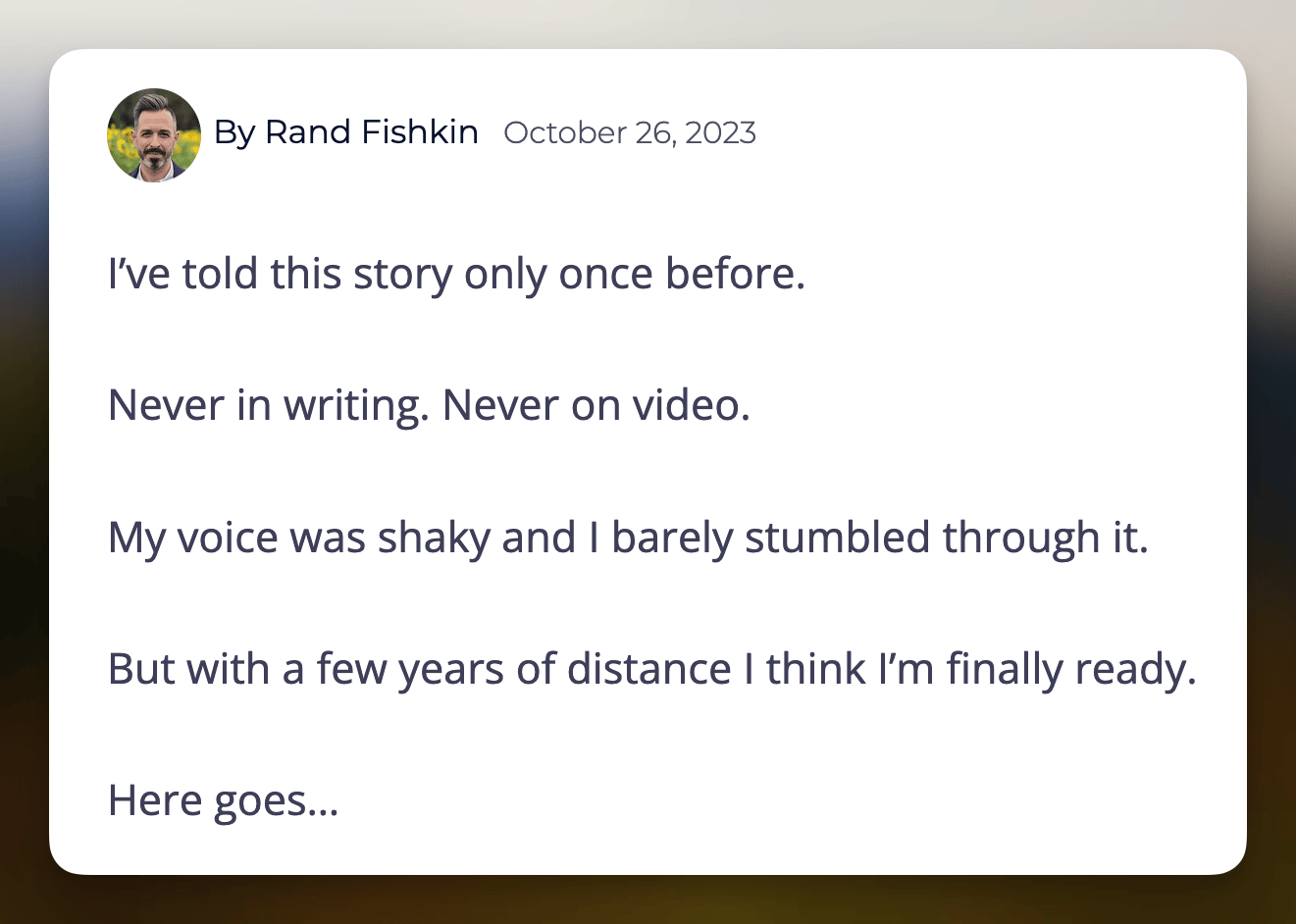Click the word "By" before the author name
The width and height of the screenshot is (1296, 924).
click(234, 133)
